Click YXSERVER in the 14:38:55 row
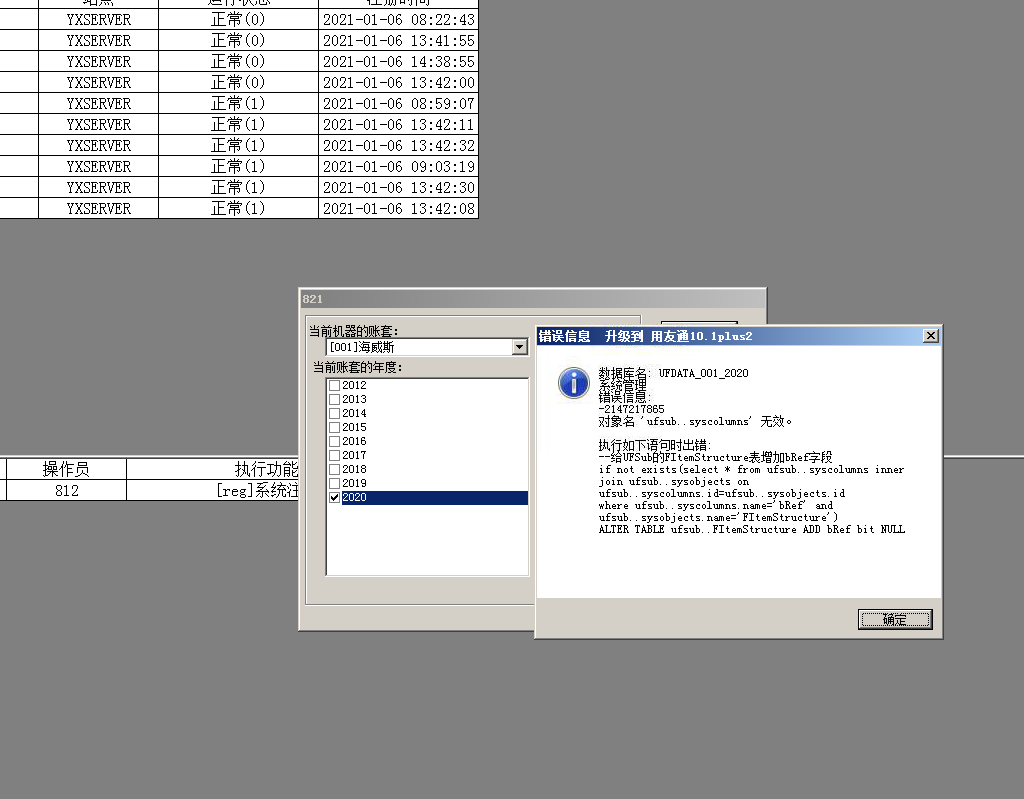This screenshot has width=1024, height=799. click(x=99, y=61)
